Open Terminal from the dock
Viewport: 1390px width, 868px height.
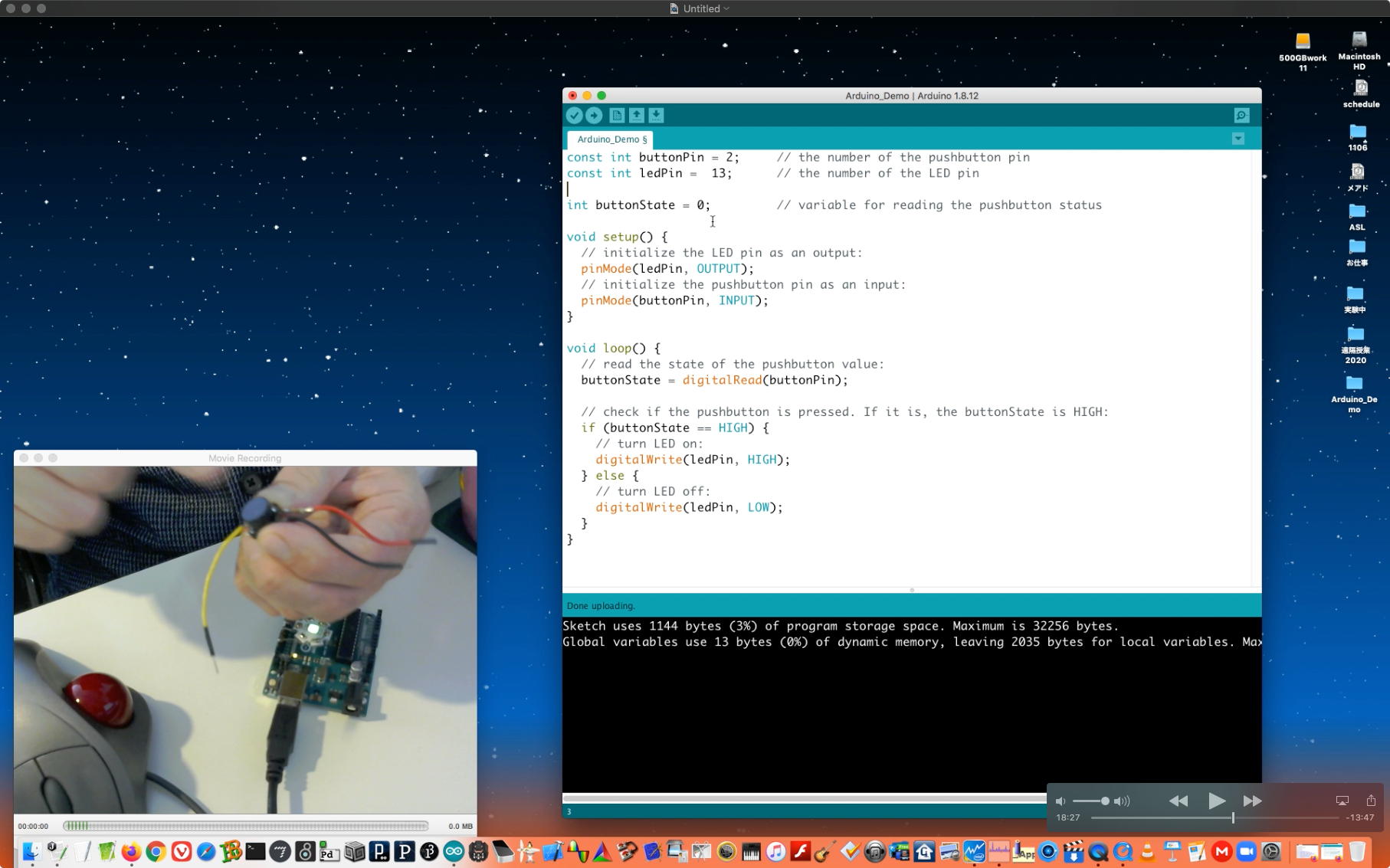pos(255,851)
